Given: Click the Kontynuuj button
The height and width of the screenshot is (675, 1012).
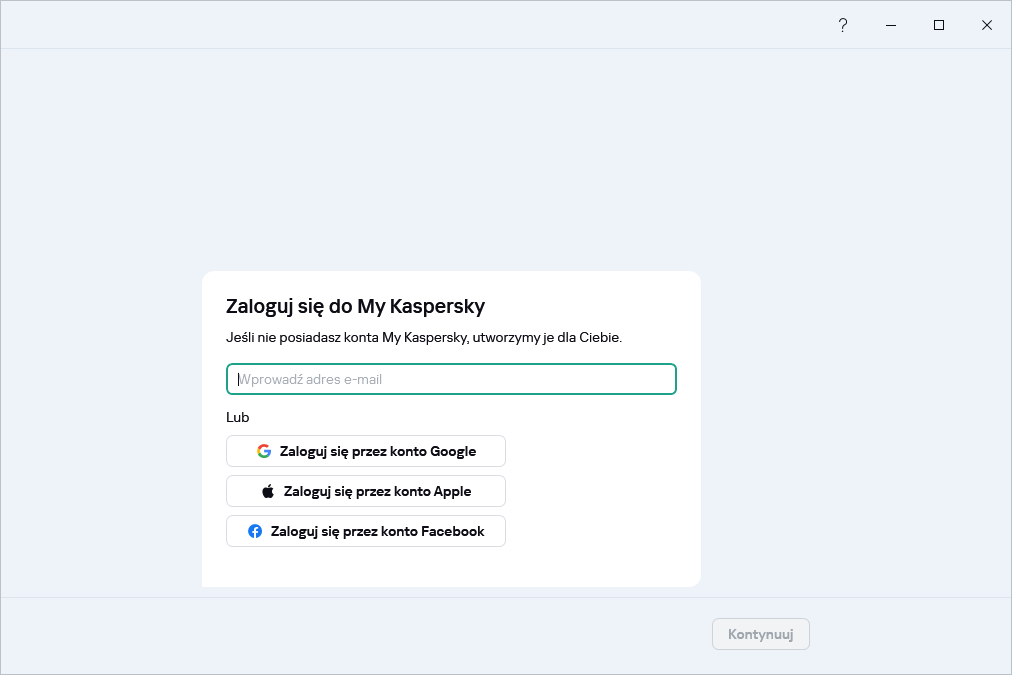Looking at the screenshot, I should click(x=760, y=634).
